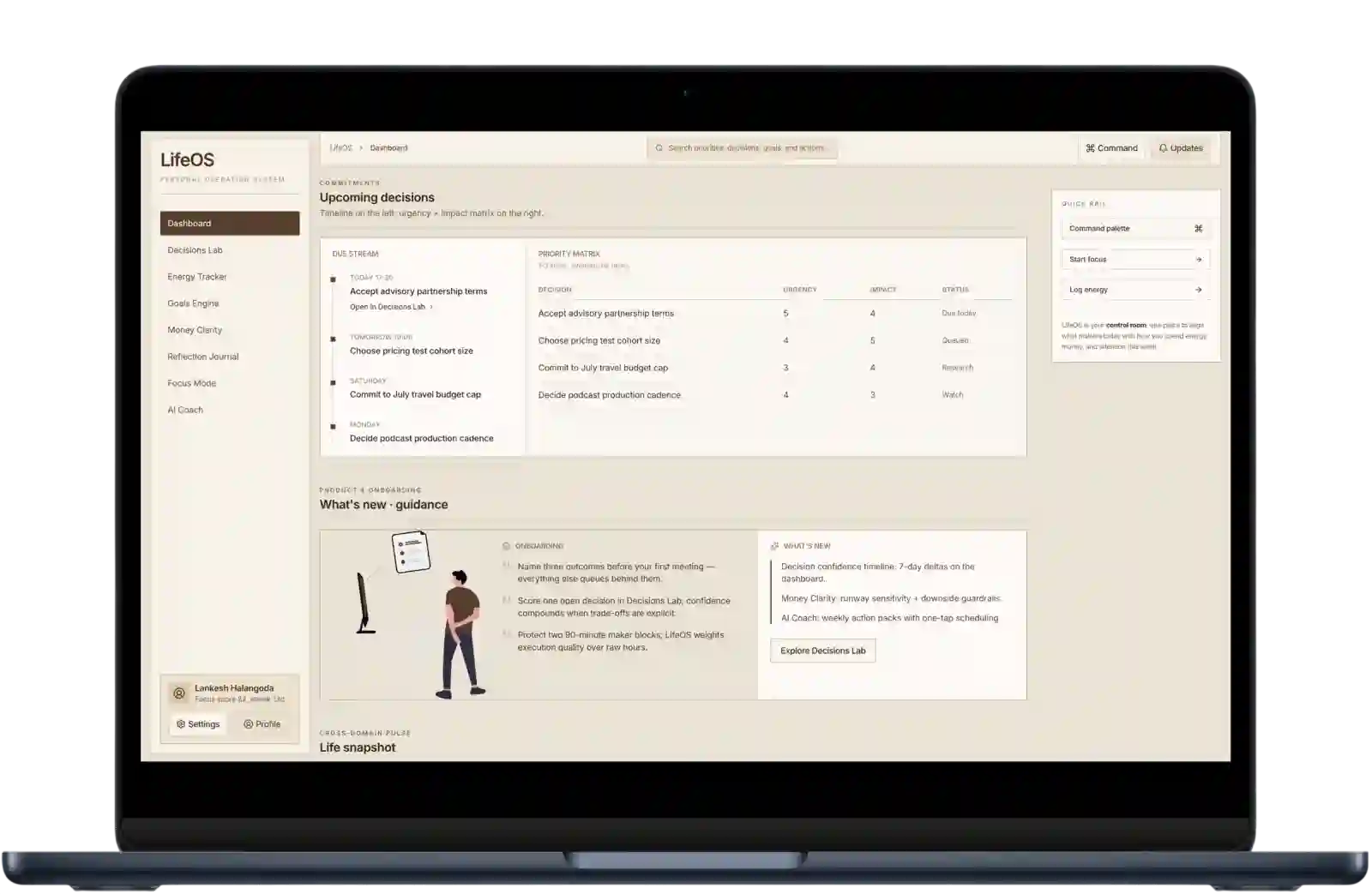Open AI Coach in sidebar
This screenshot has width=1372, height=894.
(x=185, y=410)
